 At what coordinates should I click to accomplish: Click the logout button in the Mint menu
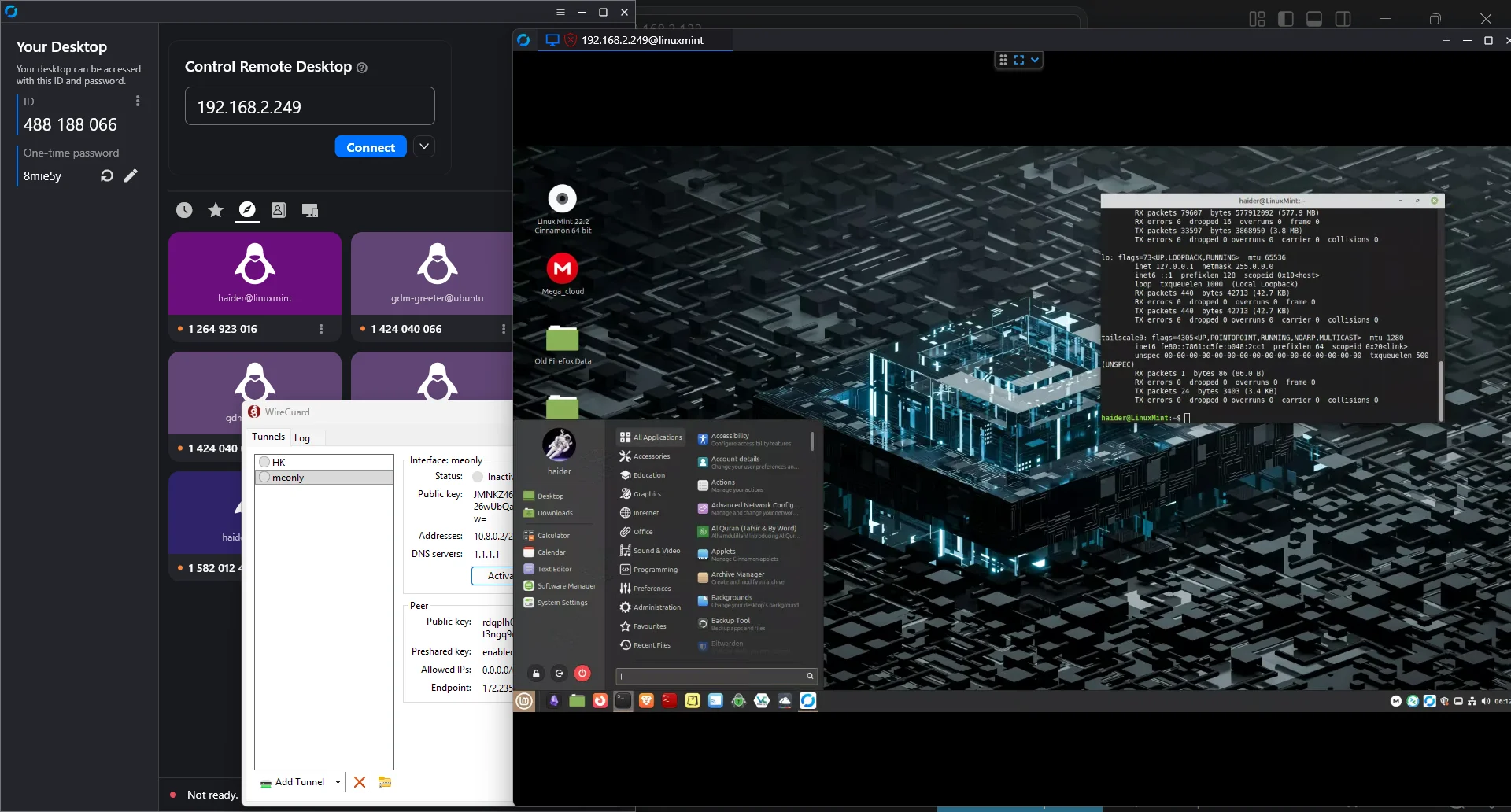[x=560, y=673]
